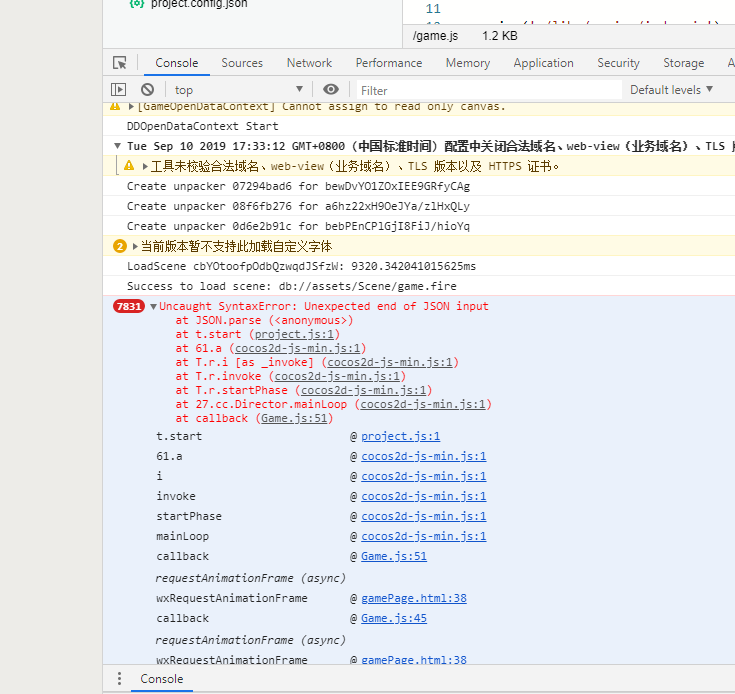The image size is (735, 694).
Task: Clear the console with the ban icon
Action: (147, 90)
